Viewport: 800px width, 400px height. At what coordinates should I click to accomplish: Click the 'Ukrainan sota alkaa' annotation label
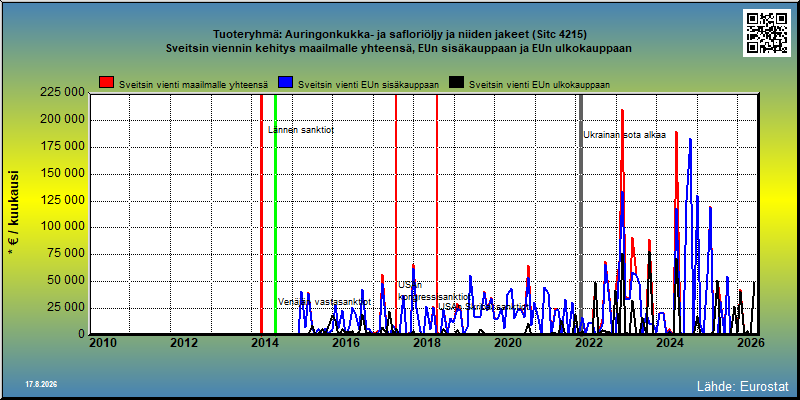[x=624, y=135]
